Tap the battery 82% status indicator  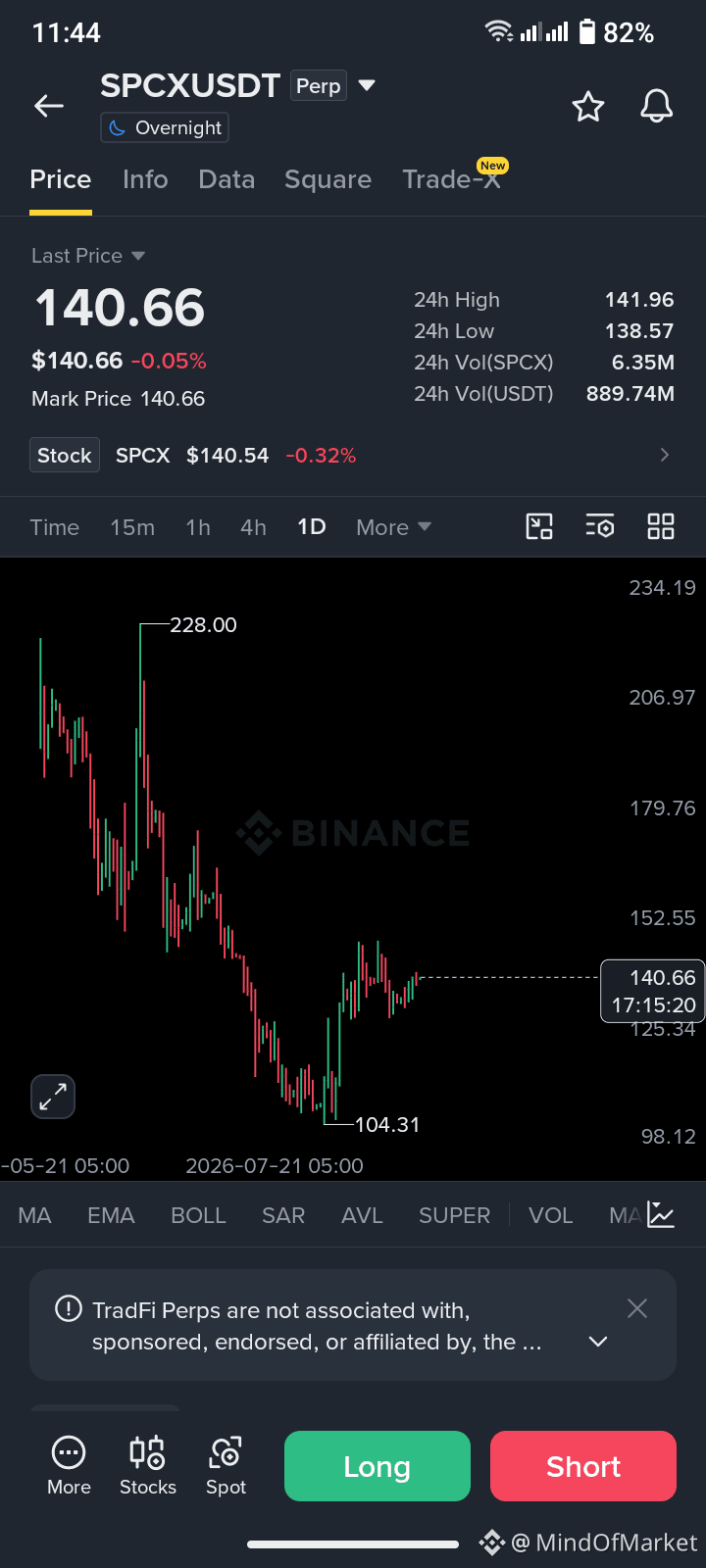(616, 32)
